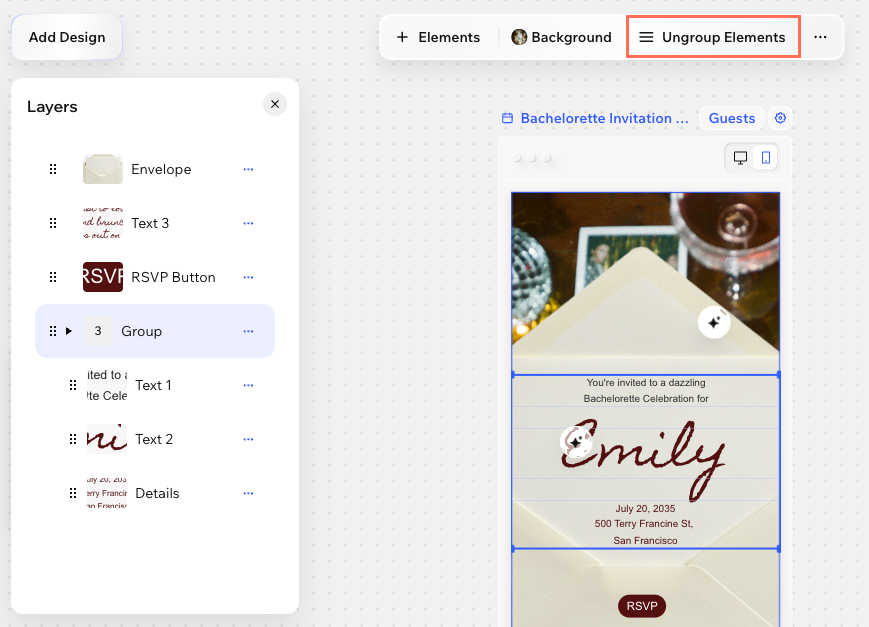Close the Layers panel

(274, 104)
